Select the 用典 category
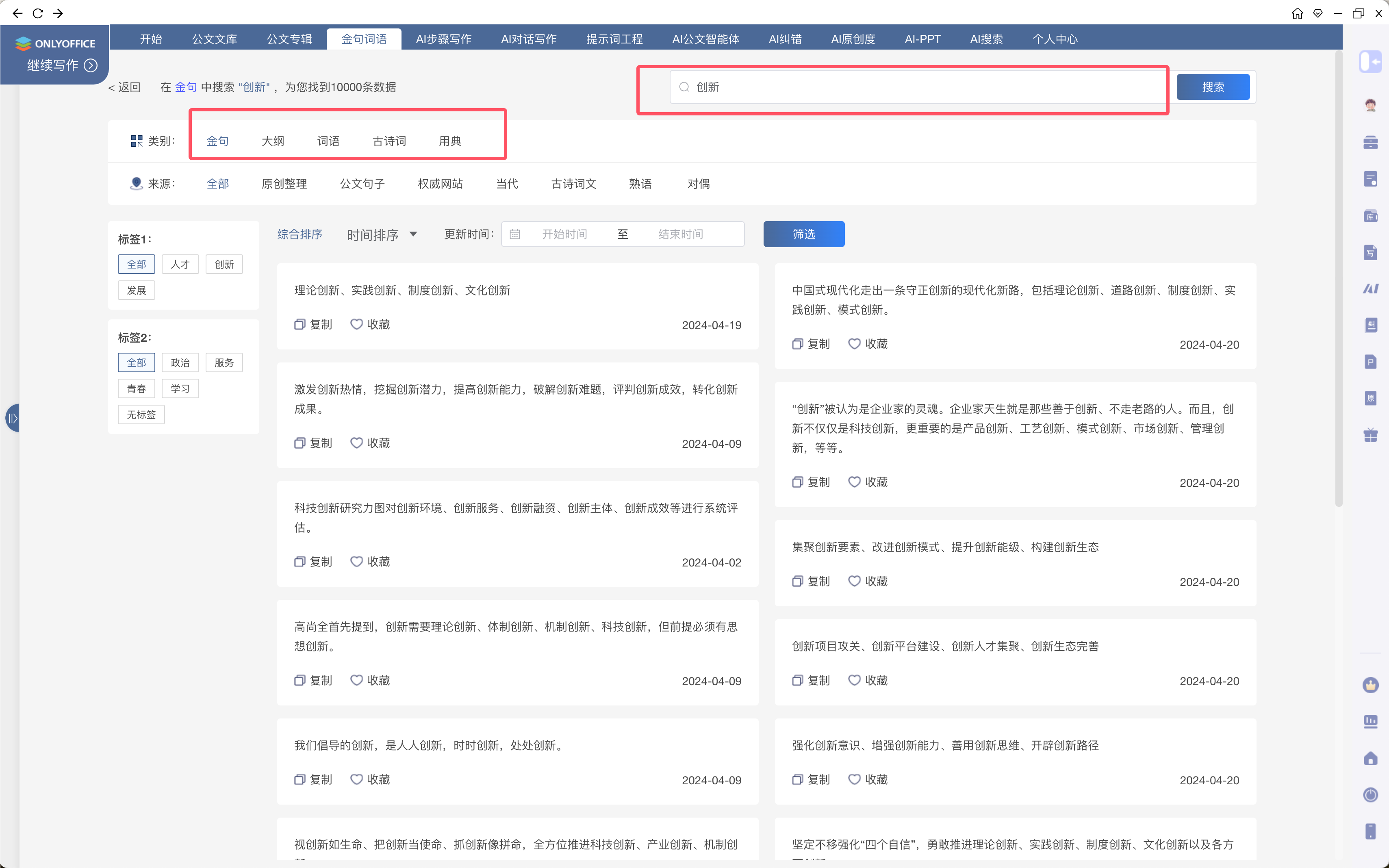The image size is (1389, 868). point(451,141)
